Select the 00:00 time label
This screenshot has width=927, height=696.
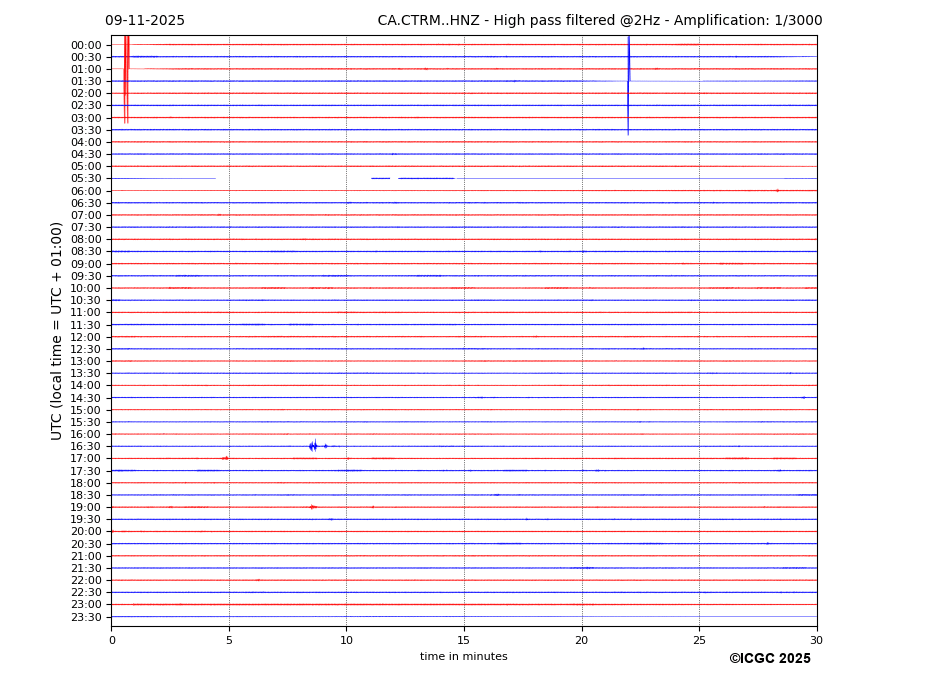click(85, 45)
